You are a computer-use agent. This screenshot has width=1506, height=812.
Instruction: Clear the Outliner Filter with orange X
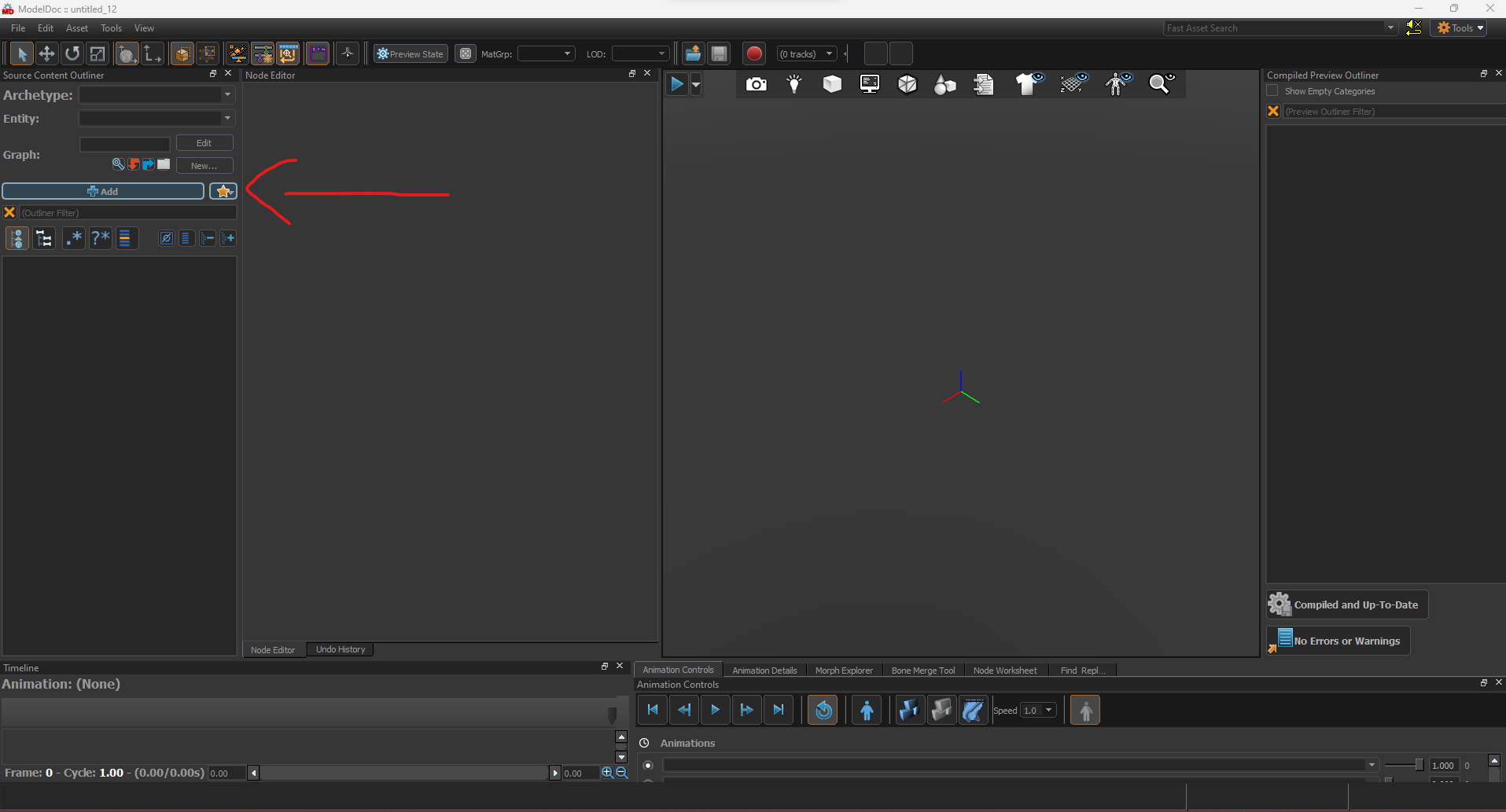9,212
